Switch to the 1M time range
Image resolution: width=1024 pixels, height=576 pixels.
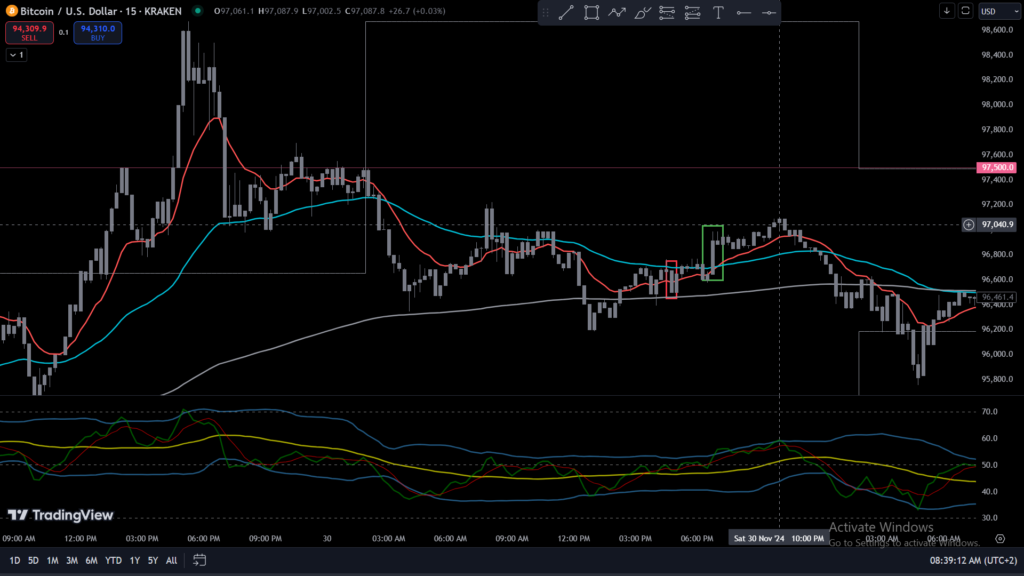click(53, 560)
